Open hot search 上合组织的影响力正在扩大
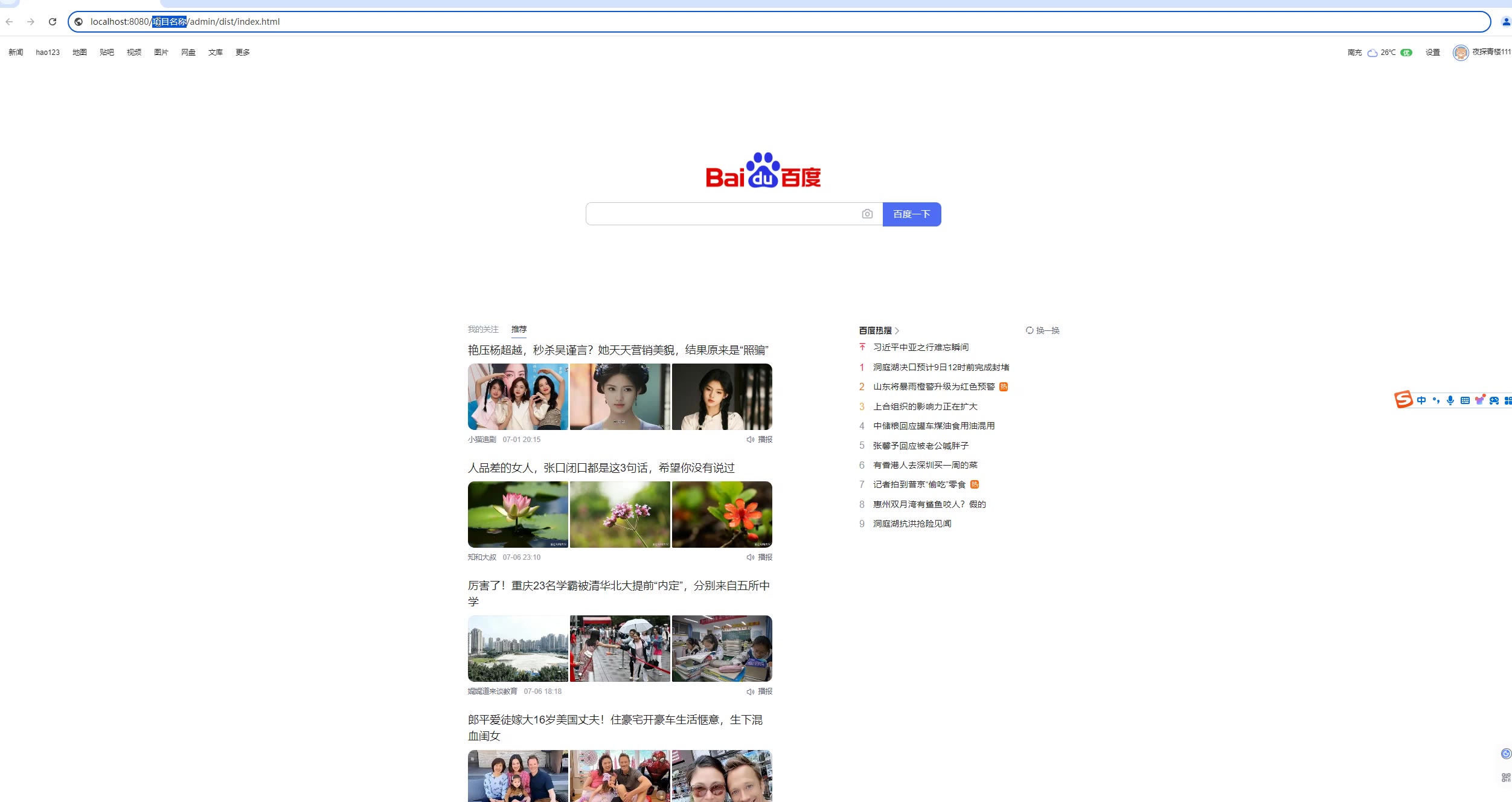 [925, 406]
